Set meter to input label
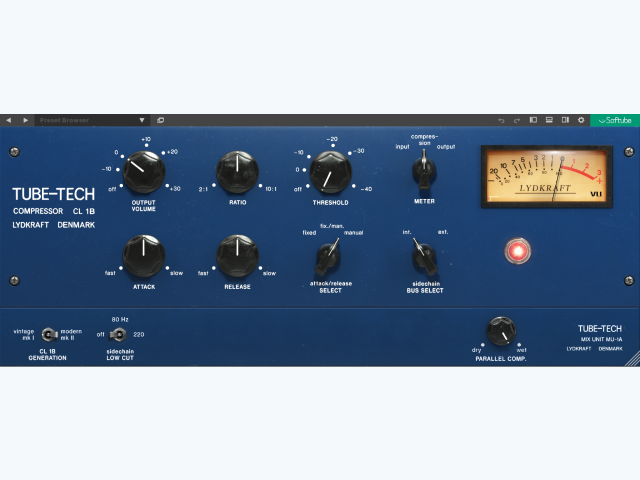640x480 pixels. click(402, 147)
